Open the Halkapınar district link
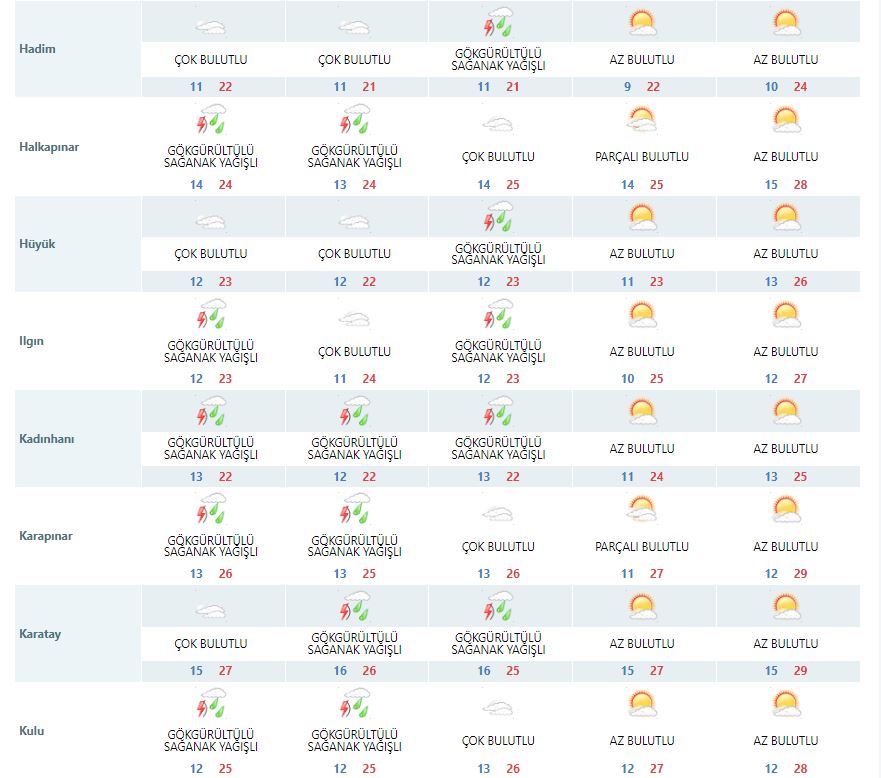The width and height of the screenshot is (881, 778). [x=48, y=147]
